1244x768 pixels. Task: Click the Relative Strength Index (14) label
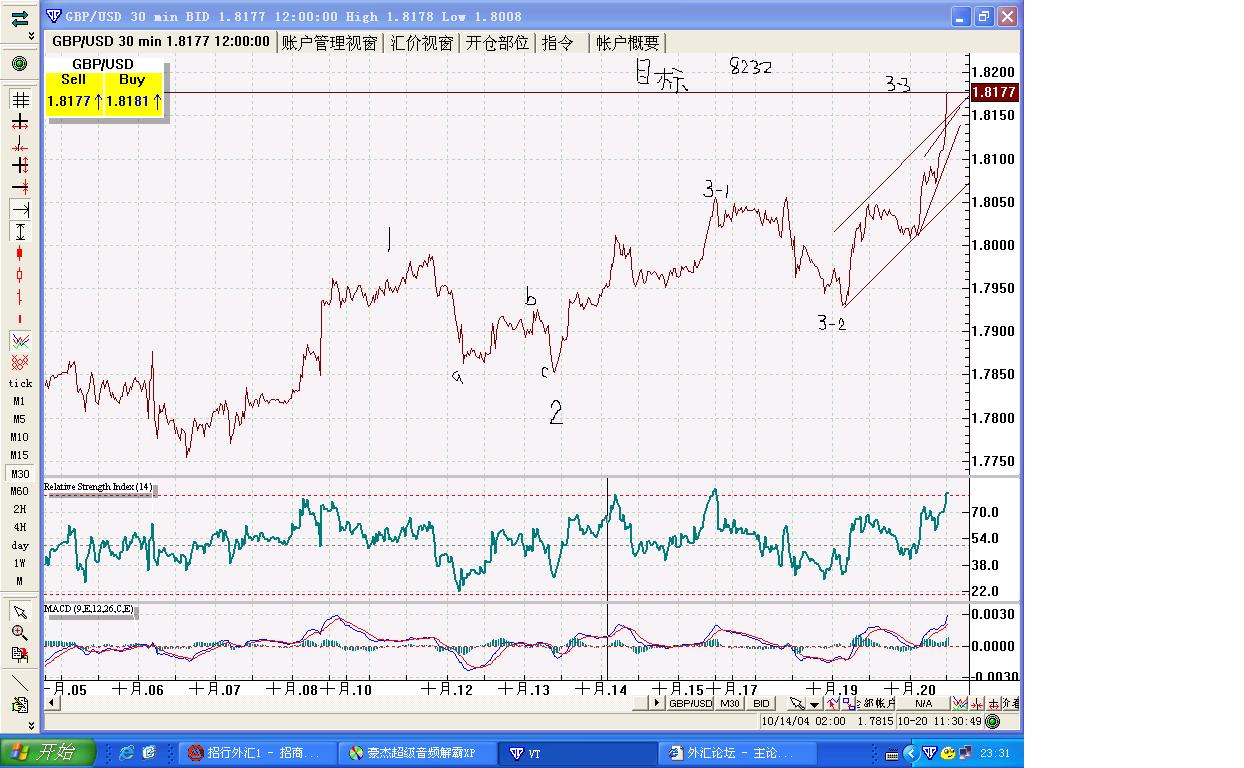(100, 487)
